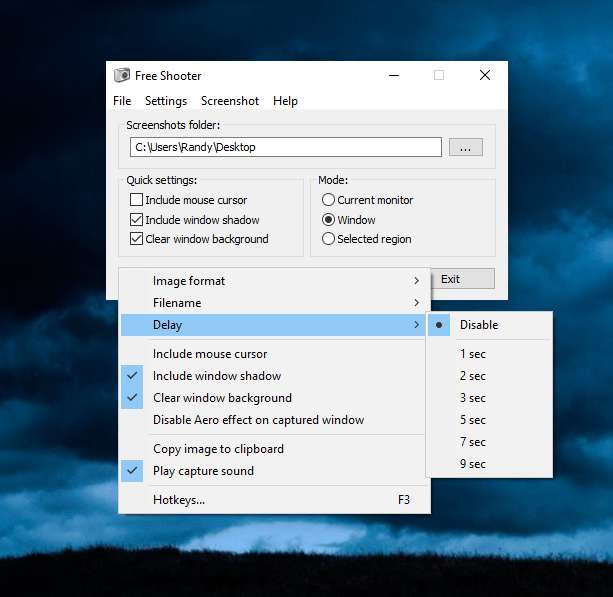The image size is (613, 597).
Task: Minimize the Free Shooter window
Action: click(394, 75)
